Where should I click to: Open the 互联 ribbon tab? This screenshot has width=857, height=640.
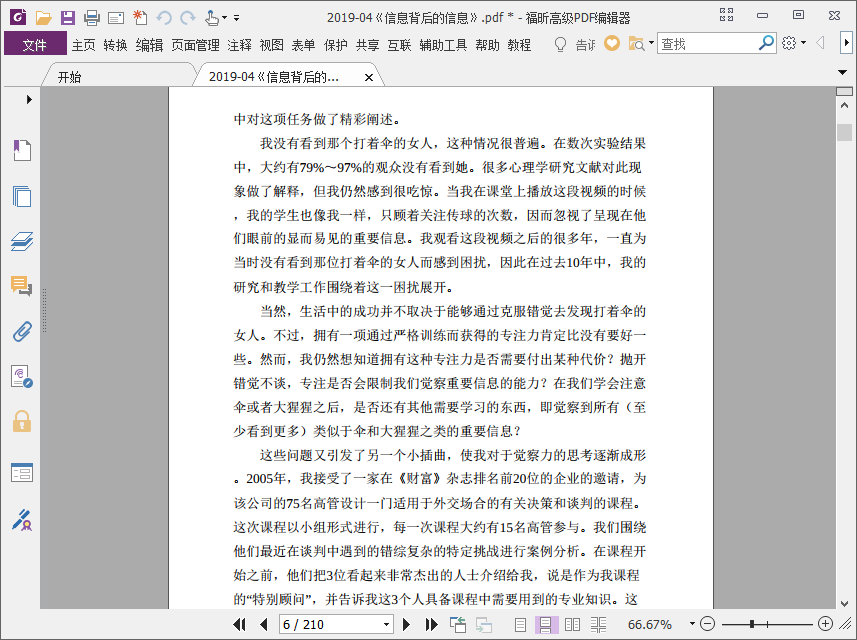coord(399,45)
